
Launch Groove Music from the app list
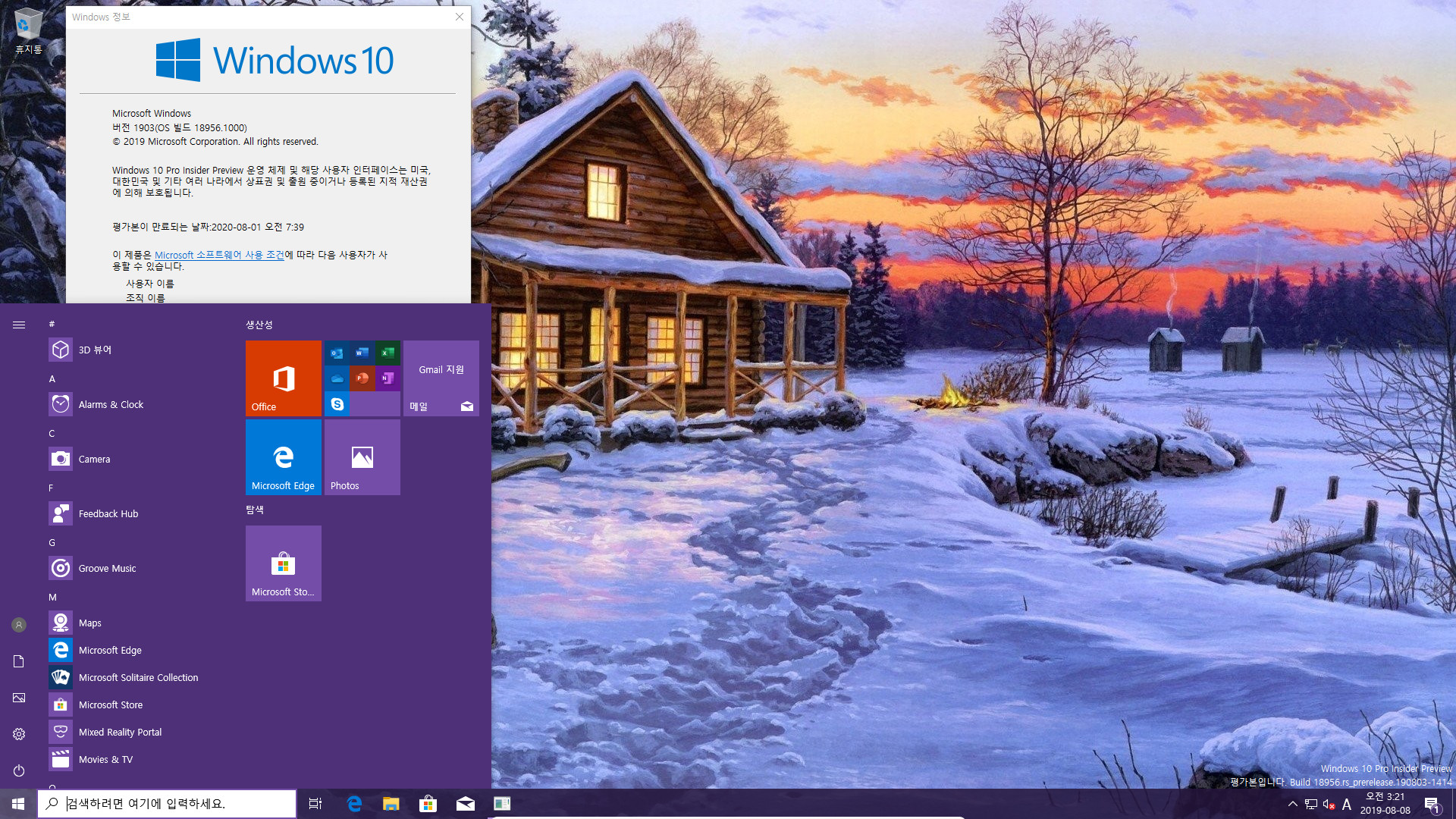(140, 568)
